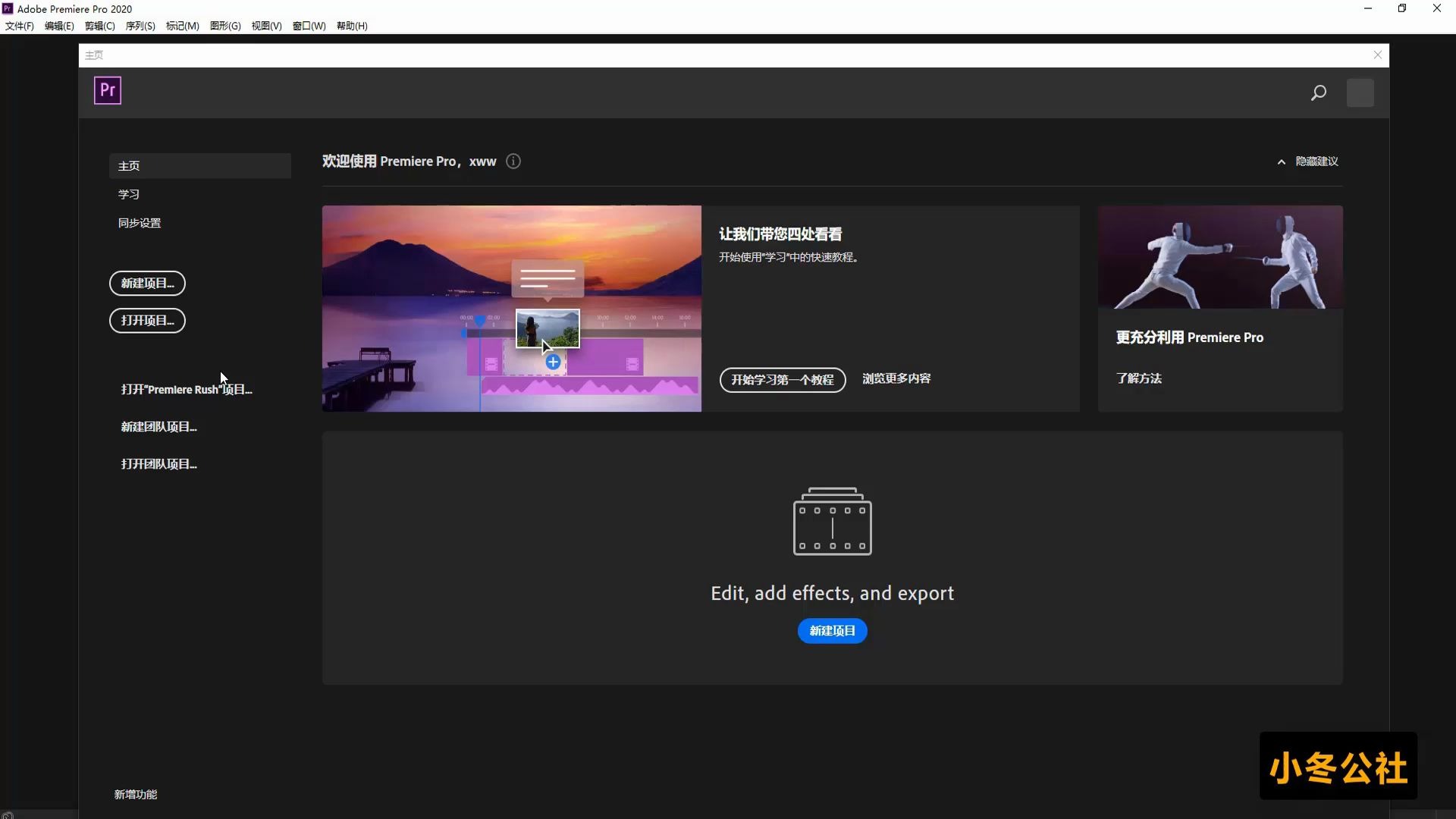Collapse suggestions with 隐藏建议 chevron
This screenshot has width=1456, height=819.
(x=1282, y=162)
